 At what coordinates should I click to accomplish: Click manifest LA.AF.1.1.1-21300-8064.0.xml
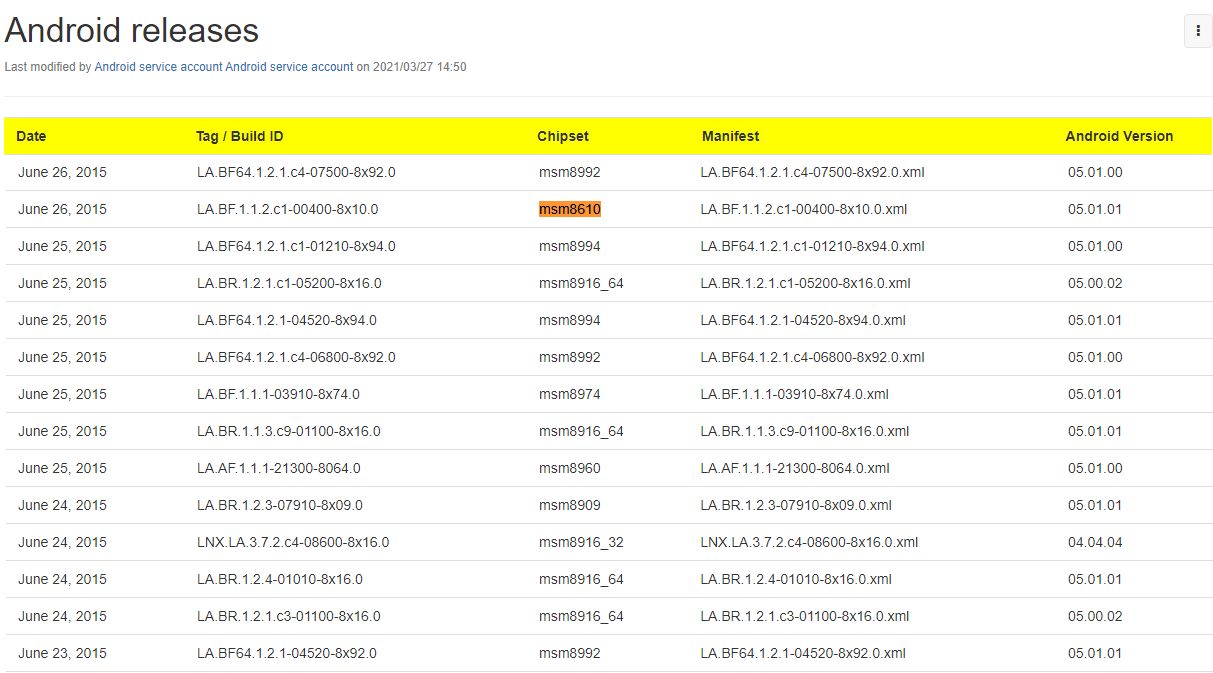(795, 468)
